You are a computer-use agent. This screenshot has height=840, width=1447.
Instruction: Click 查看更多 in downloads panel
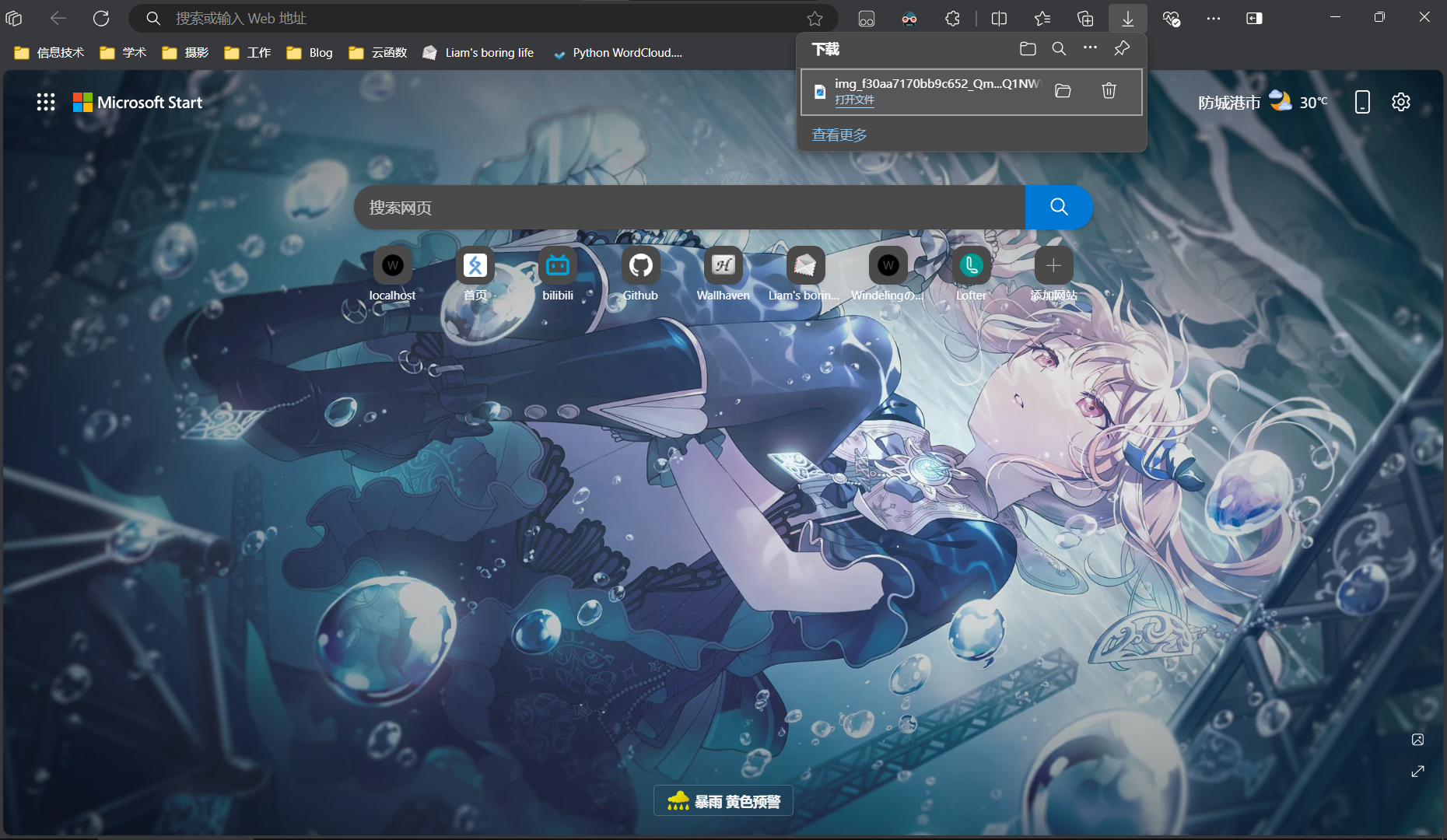pyautogui.click(x=839, y=135)
